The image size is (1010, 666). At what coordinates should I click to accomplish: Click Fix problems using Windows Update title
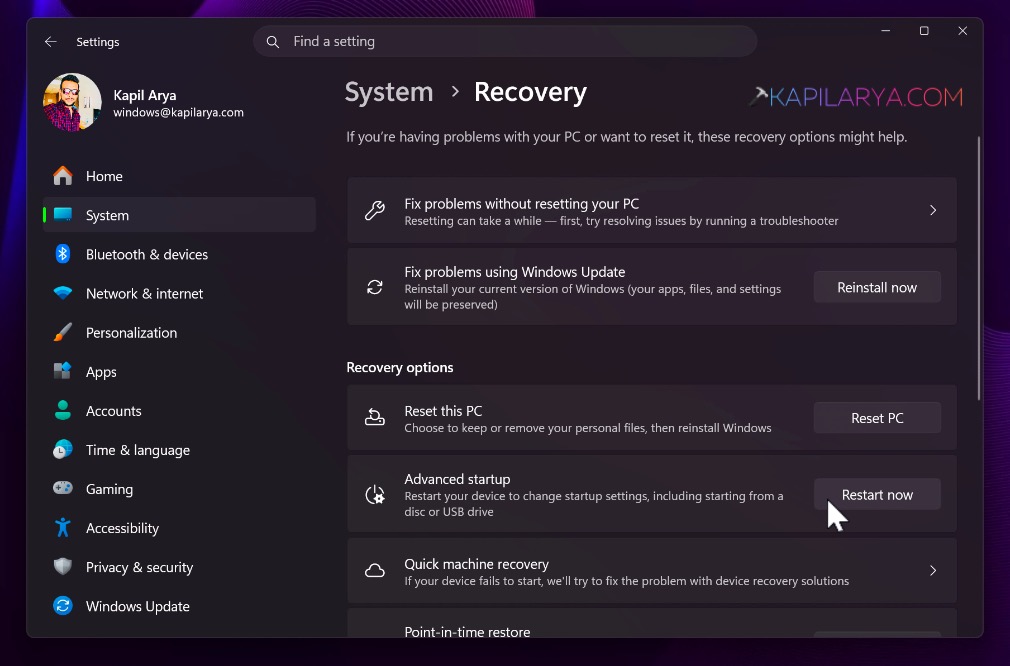[x=515, y=272]
